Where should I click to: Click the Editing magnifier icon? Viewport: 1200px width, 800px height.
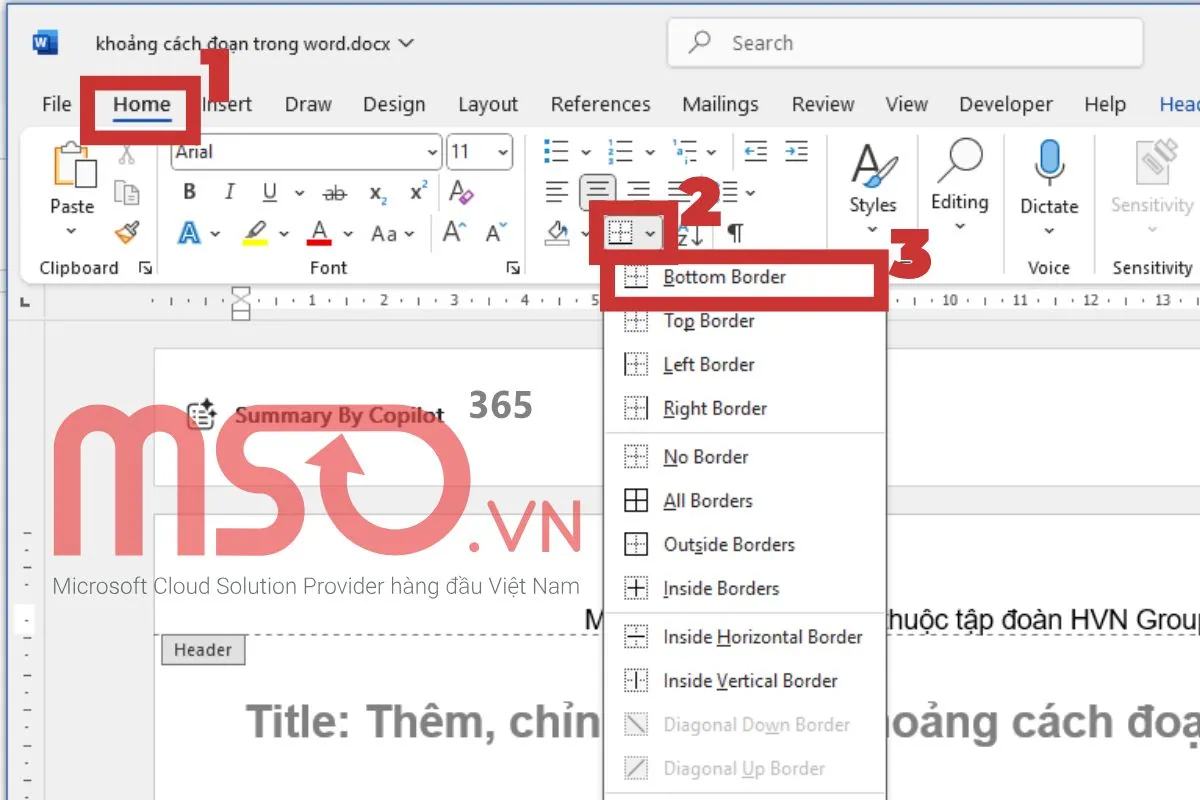point(959,162)
